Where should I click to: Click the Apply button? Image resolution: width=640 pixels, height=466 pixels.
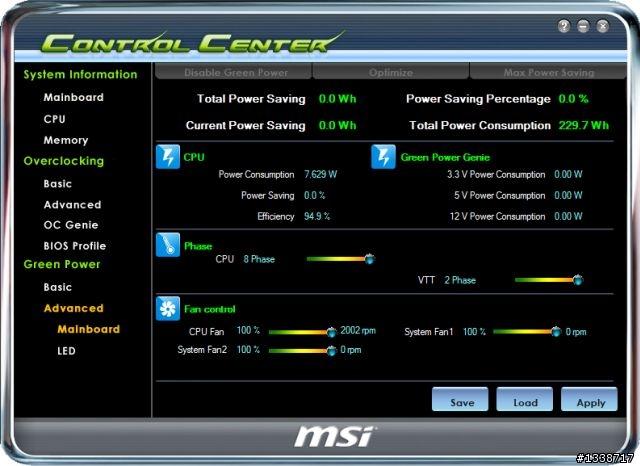point(589,399)
